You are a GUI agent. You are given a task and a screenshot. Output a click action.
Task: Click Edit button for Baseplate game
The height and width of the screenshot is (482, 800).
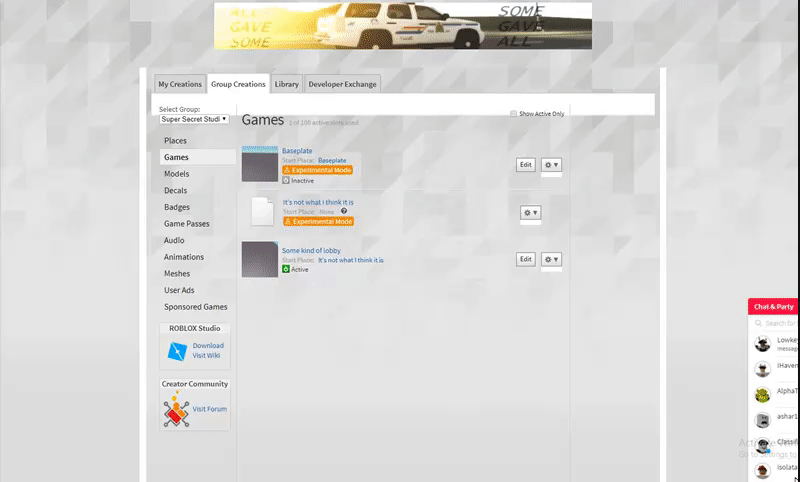pyautogui.click(x=526, y=165)
